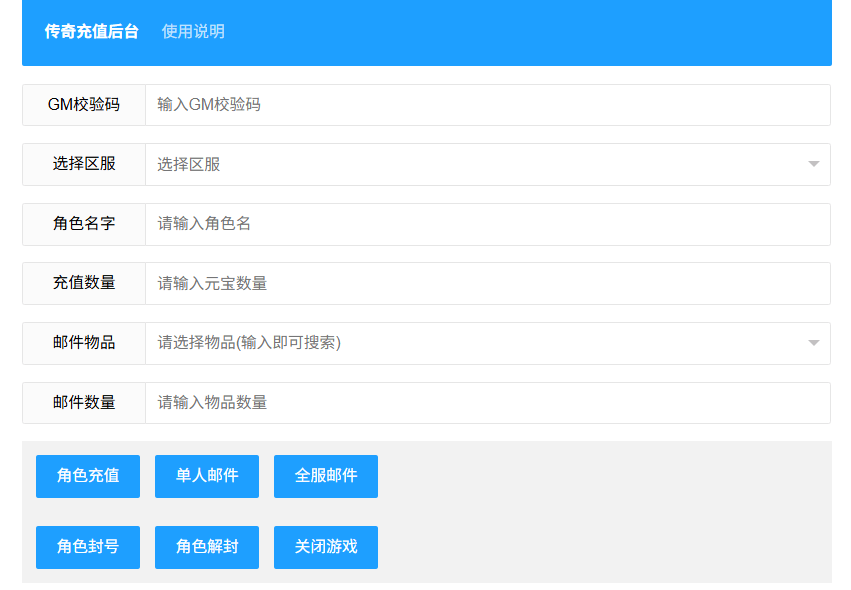This screenshot has height=590, width=851.
Task: Click the 角色解封 unban character button
Action: coord(206,547)
